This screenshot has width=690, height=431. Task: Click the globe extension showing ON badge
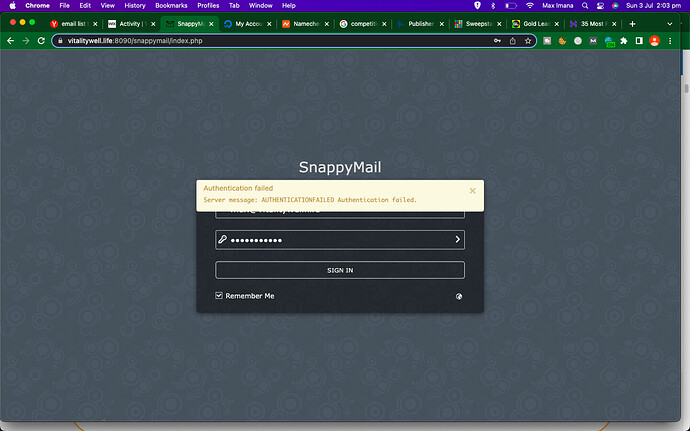(x=609, y=41)
